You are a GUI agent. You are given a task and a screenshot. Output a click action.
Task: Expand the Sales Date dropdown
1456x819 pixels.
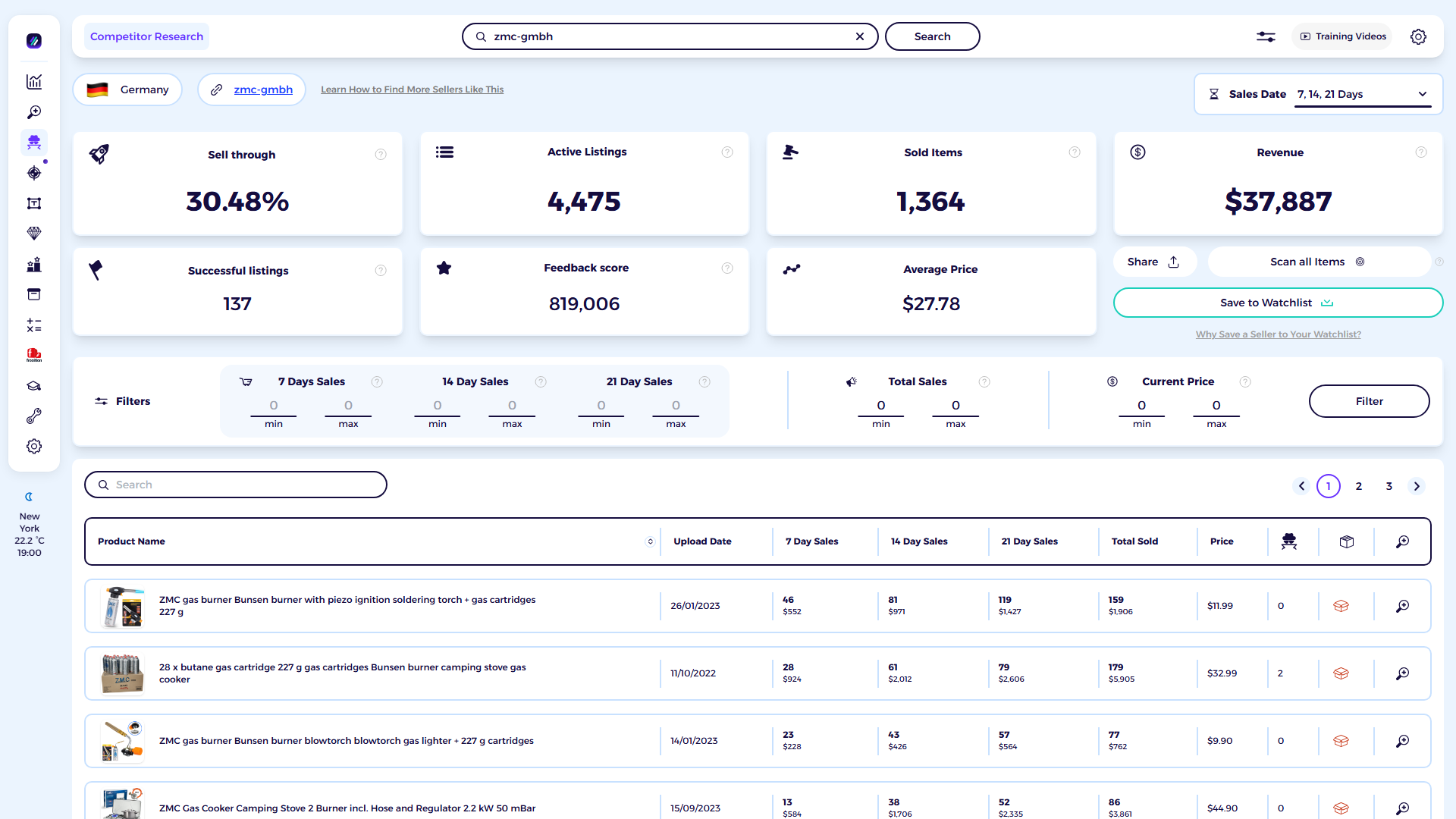[x=1362, y=94]
